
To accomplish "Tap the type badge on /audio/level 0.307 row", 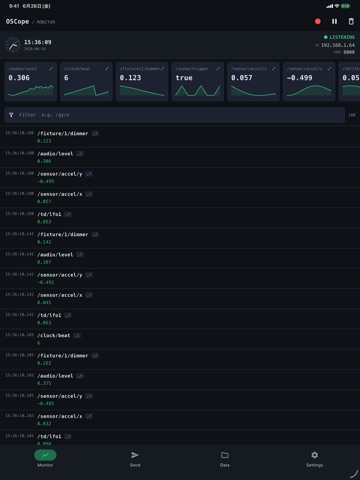I will point(80,255).
